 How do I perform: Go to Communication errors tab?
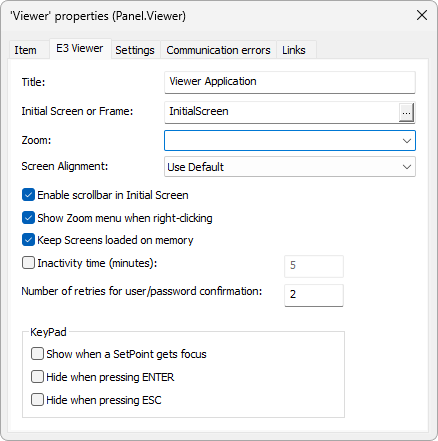pos(218,50)
